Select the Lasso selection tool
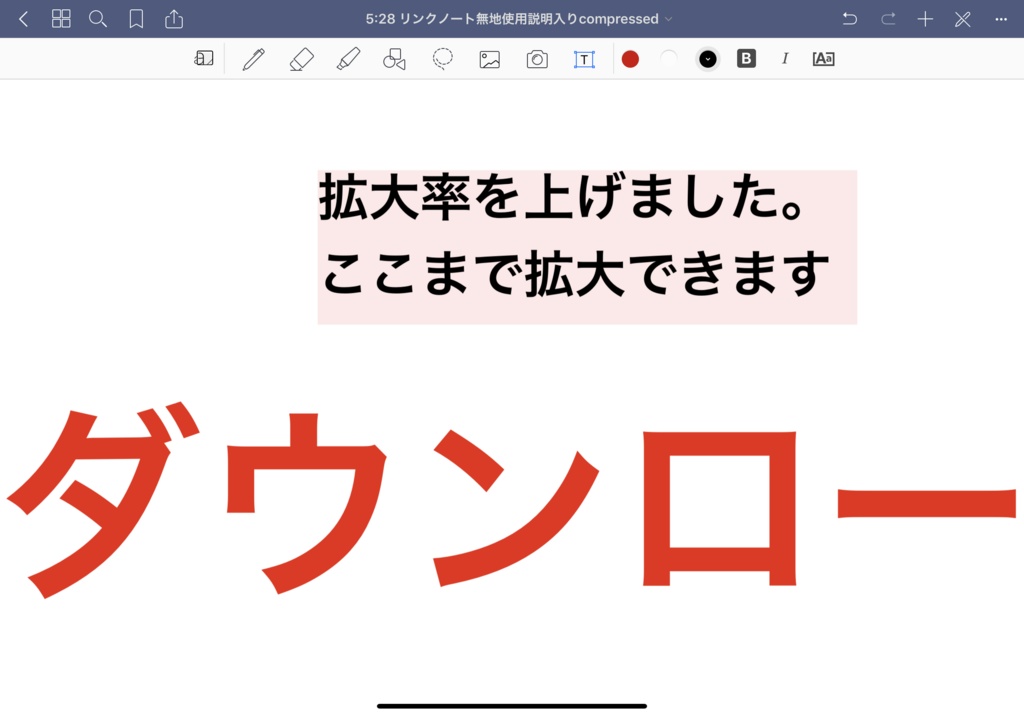This screenshot has height=715, width=1024. pyautogui.click(x=443, y=59)
